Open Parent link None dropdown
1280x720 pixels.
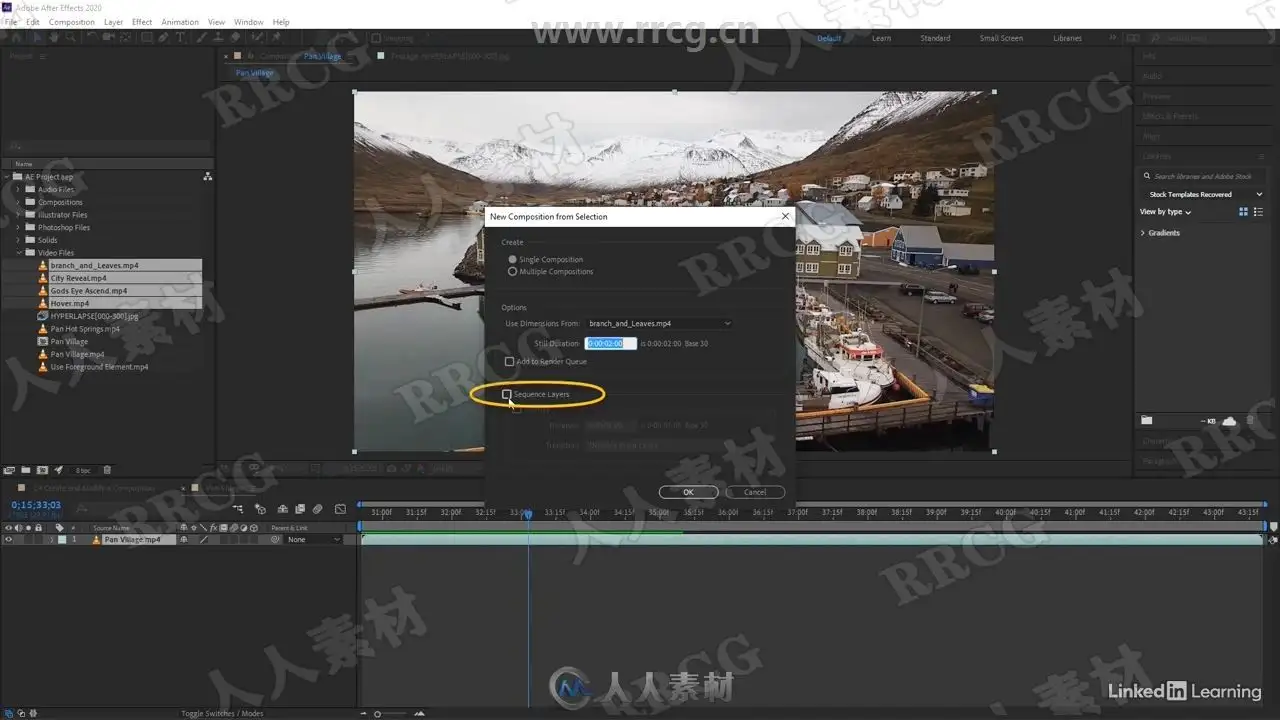pos(314,539)
